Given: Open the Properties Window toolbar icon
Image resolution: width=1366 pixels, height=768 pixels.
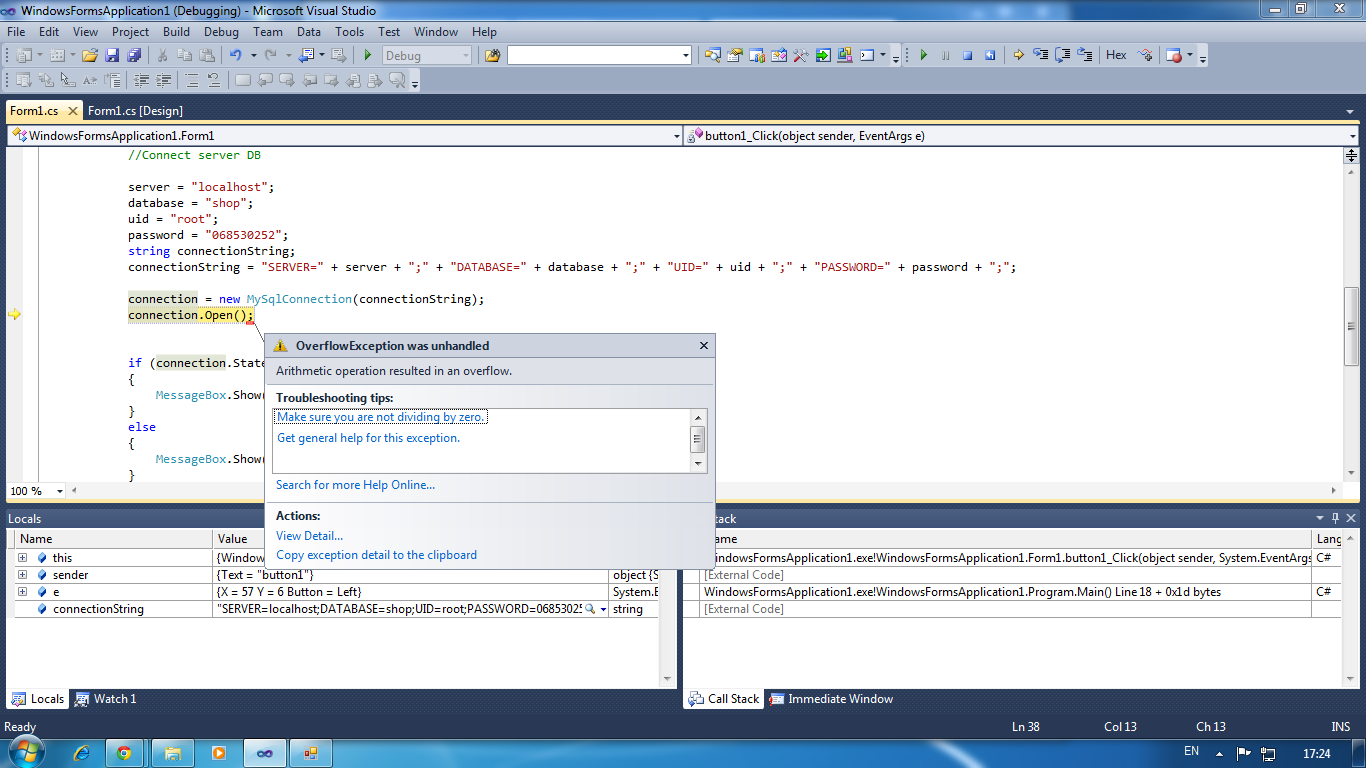Looking at the screenshot, I should pos(735,55).
